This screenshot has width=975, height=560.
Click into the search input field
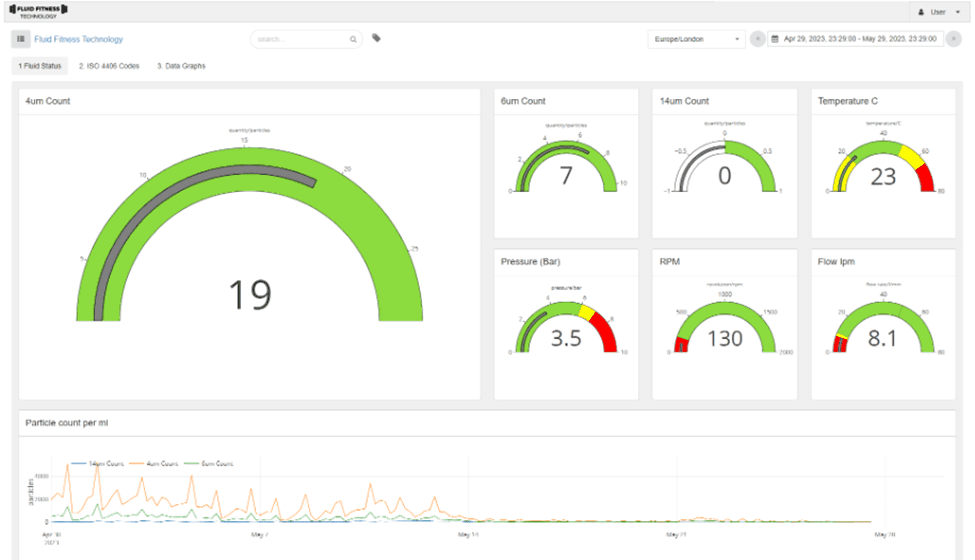point(300,40)
